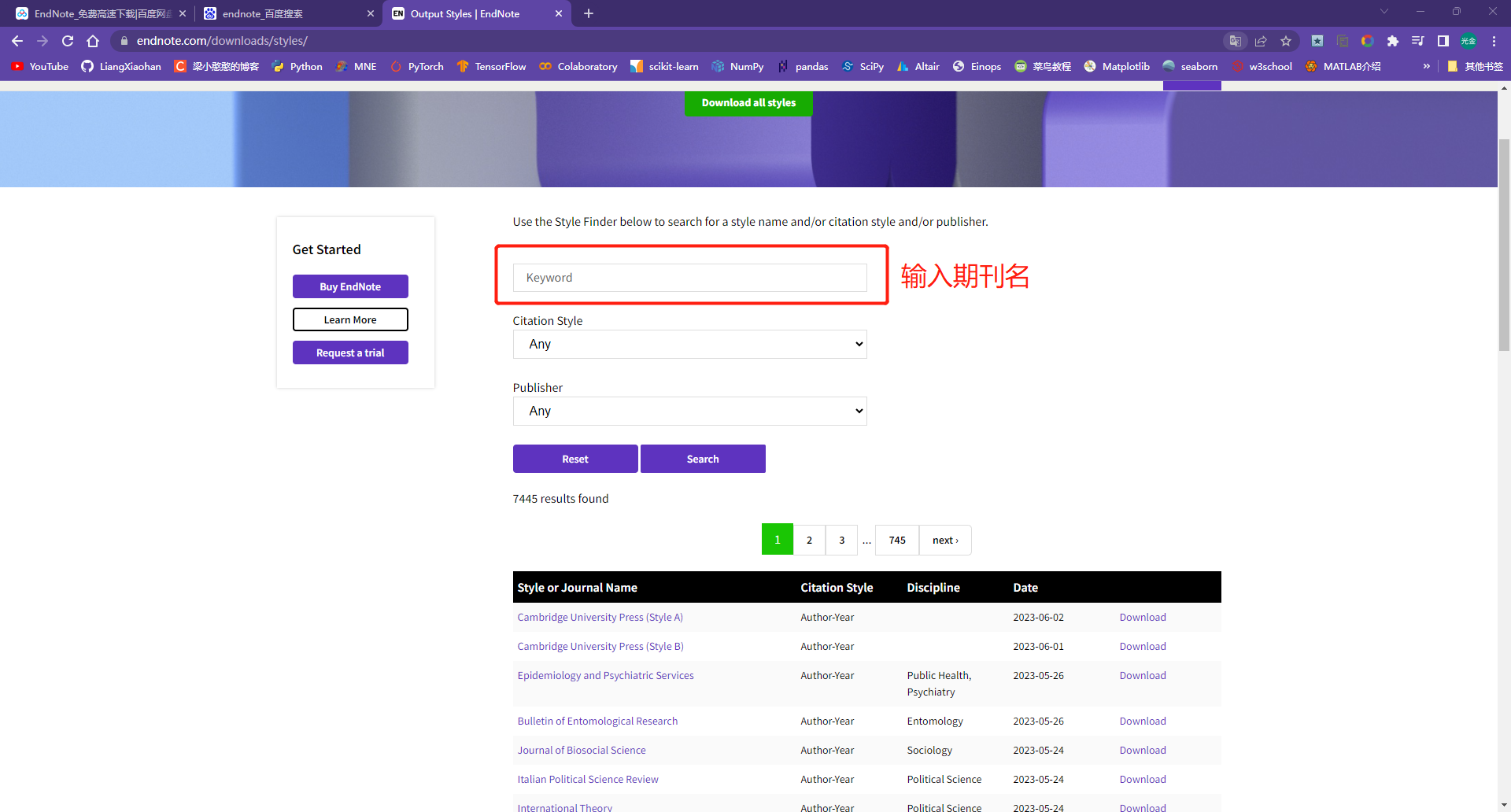Screen dimensions: 1511x812
Task: Select the Output Styles | EndNote tab
Action: click(476, 13)
